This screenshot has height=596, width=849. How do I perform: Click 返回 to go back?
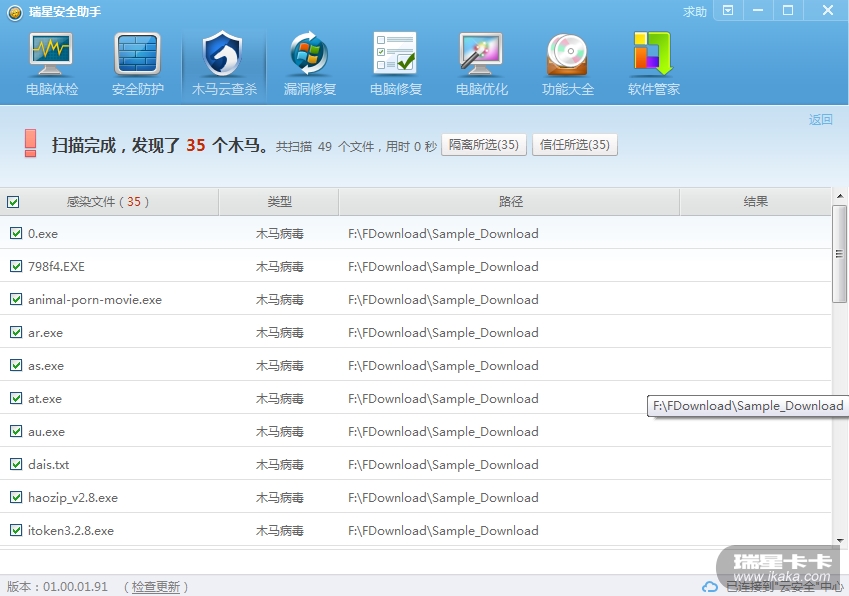820,120
